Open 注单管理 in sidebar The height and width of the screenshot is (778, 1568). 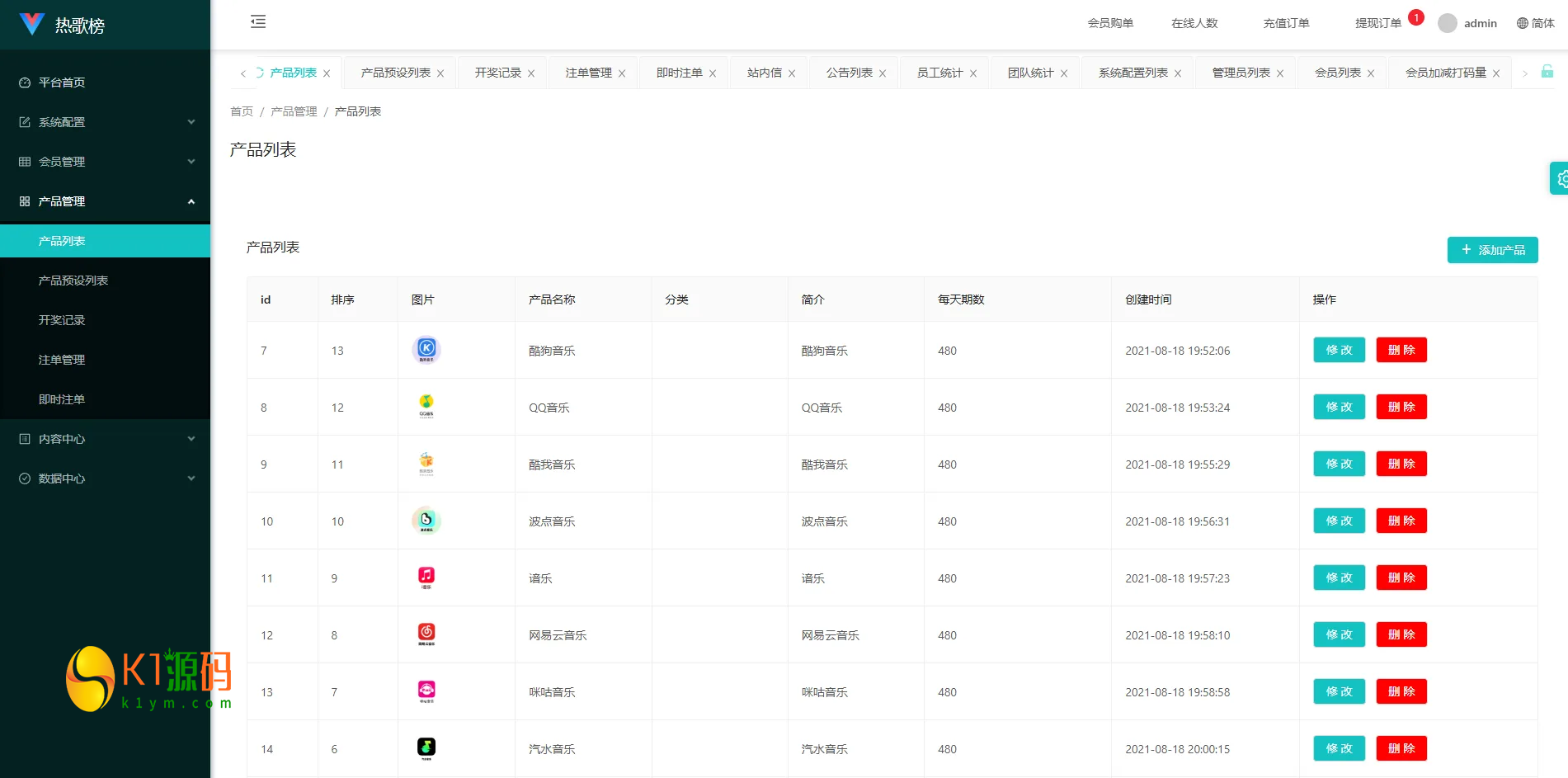pos(105,360)
